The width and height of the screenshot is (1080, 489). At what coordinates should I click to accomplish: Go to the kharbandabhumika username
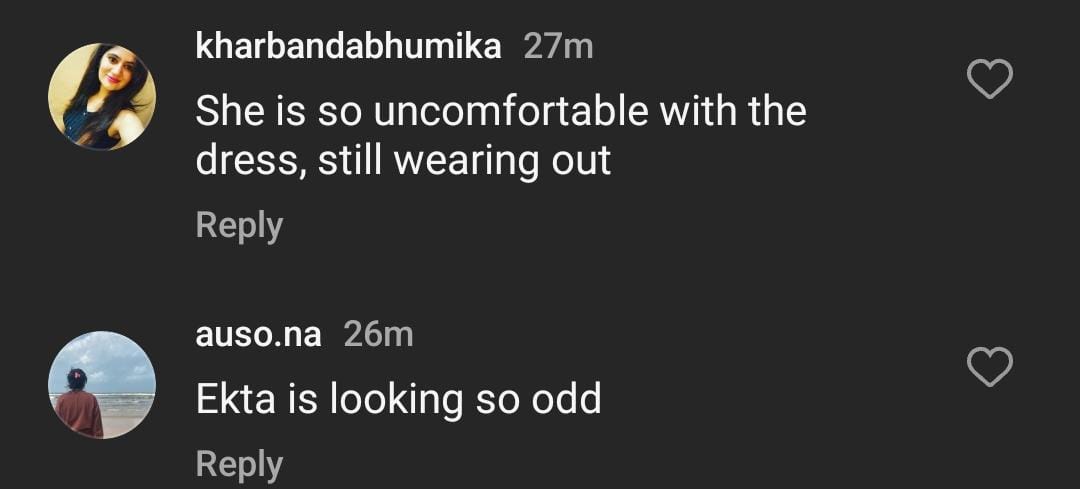[x=348, y=46]
